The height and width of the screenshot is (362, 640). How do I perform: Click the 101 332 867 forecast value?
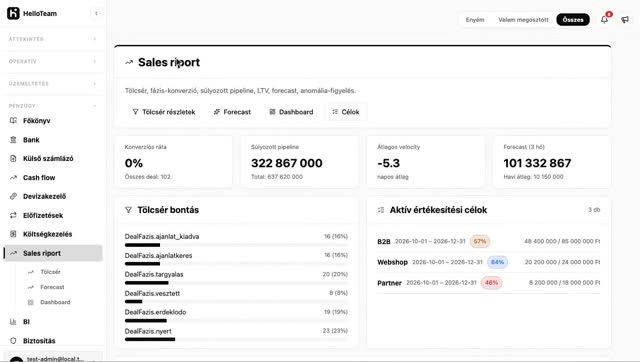pyautogui.click(x=537, y=163)
